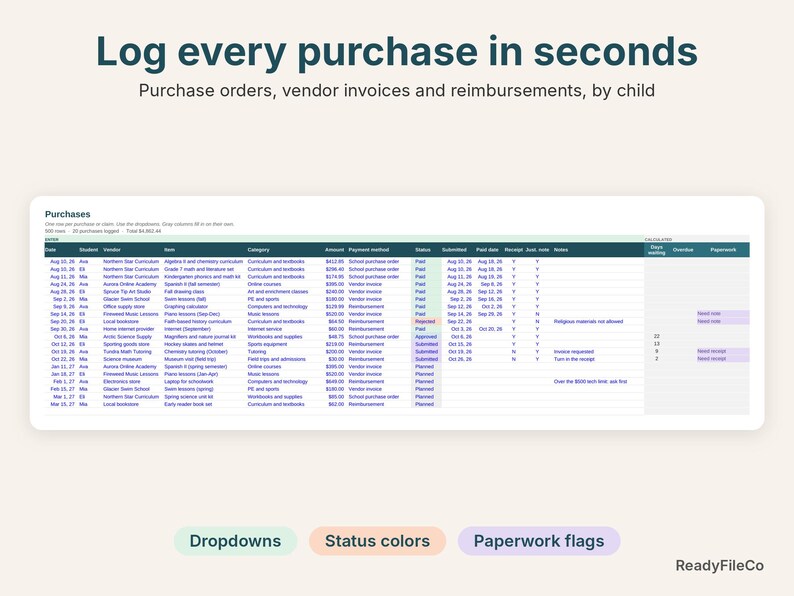Viewport: 794px width, 596px height.
Task: Click the Tutoring category cell
Action: click(257, 351)
